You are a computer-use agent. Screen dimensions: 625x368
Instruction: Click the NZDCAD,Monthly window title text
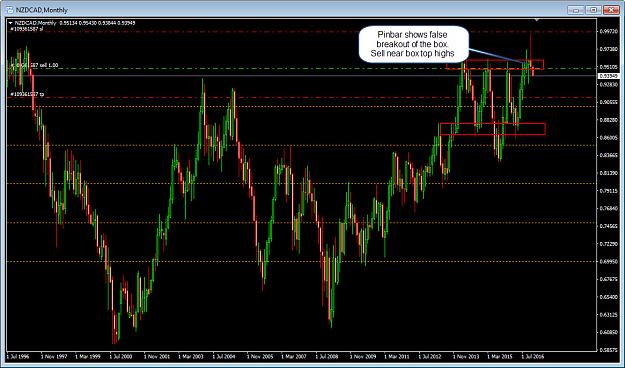(x=42, y=10)
